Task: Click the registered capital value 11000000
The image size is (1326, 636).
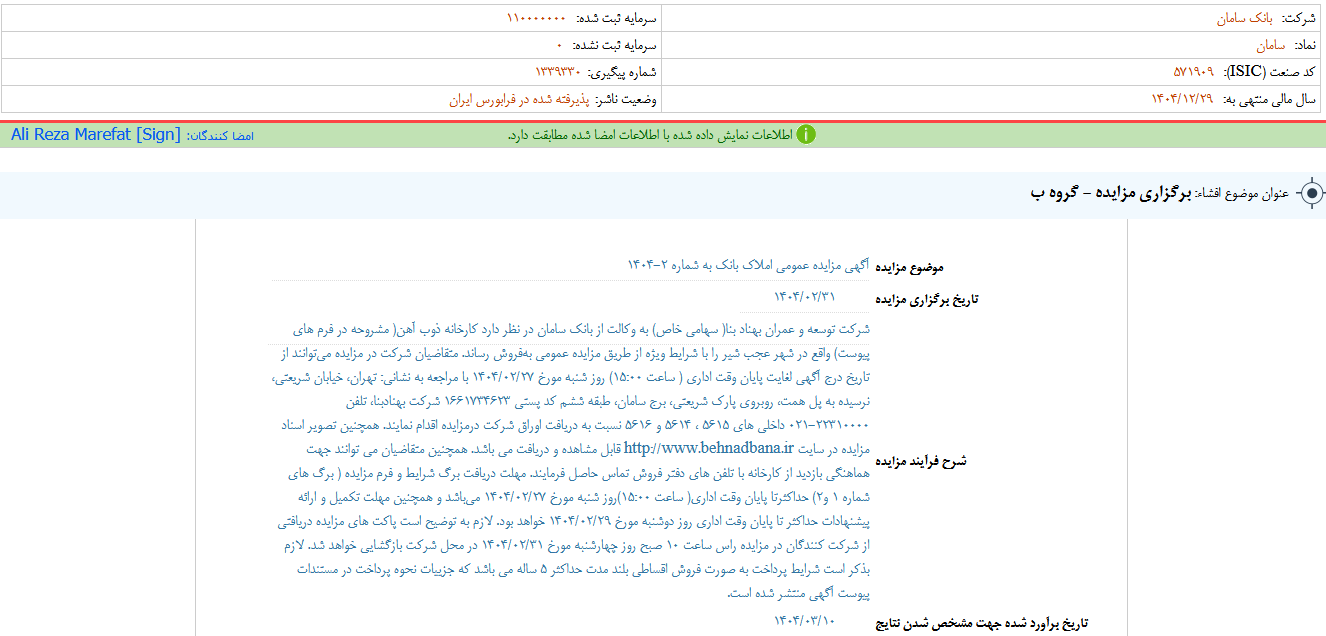Action: (x=536, y=18)
